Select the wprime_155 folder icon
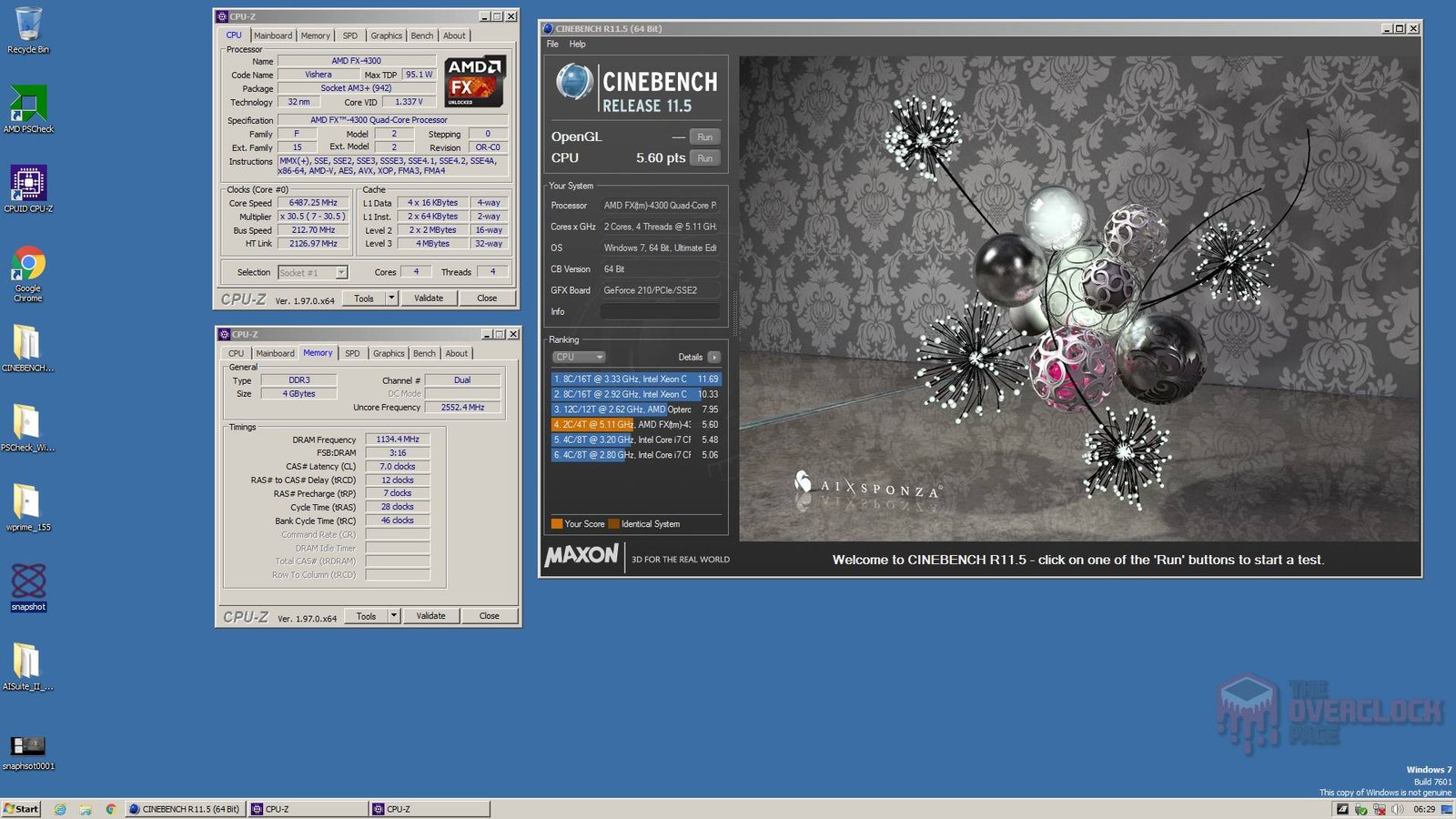Image resolution: width=1456 pixels, height=819 pixels. 27,505
